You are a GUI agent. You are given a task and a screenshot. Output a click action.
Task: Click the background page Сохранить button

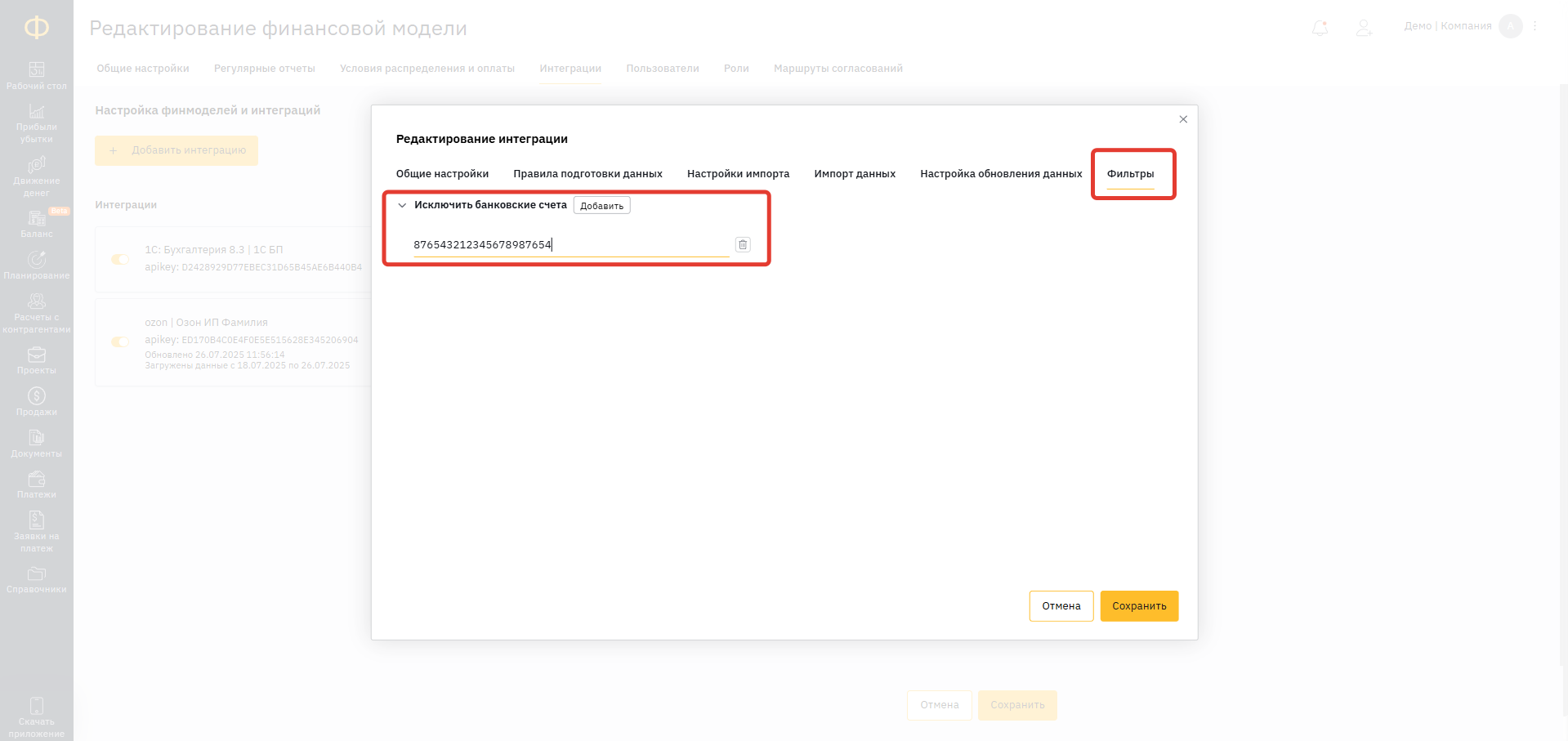point(1017,705)
